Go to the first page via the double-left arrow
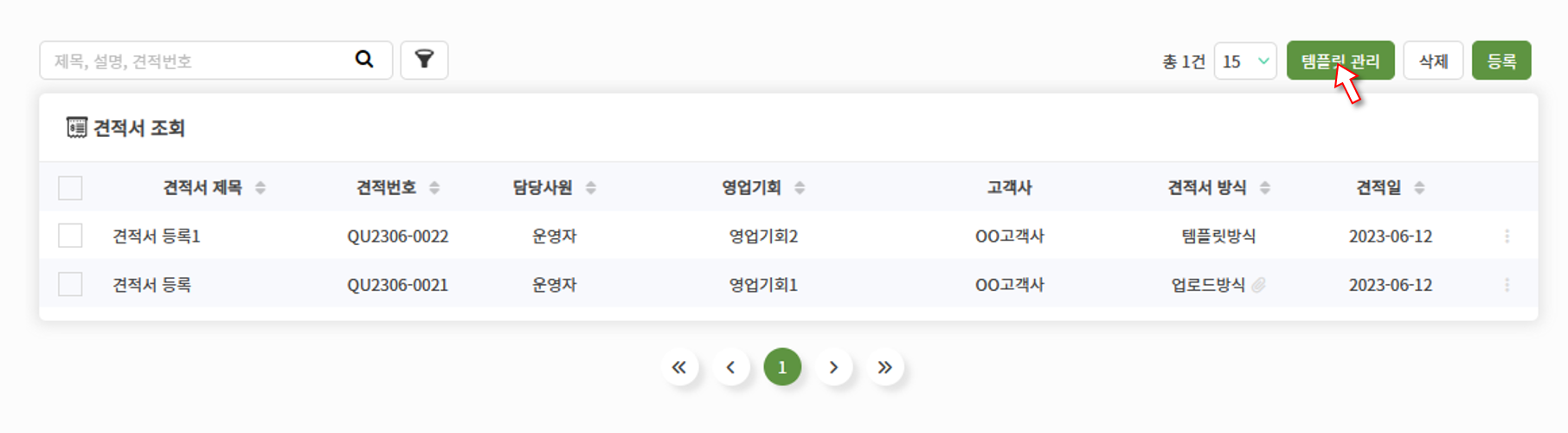The height and width of the screenshot is (433, 1568). click(x=679, y=367)
